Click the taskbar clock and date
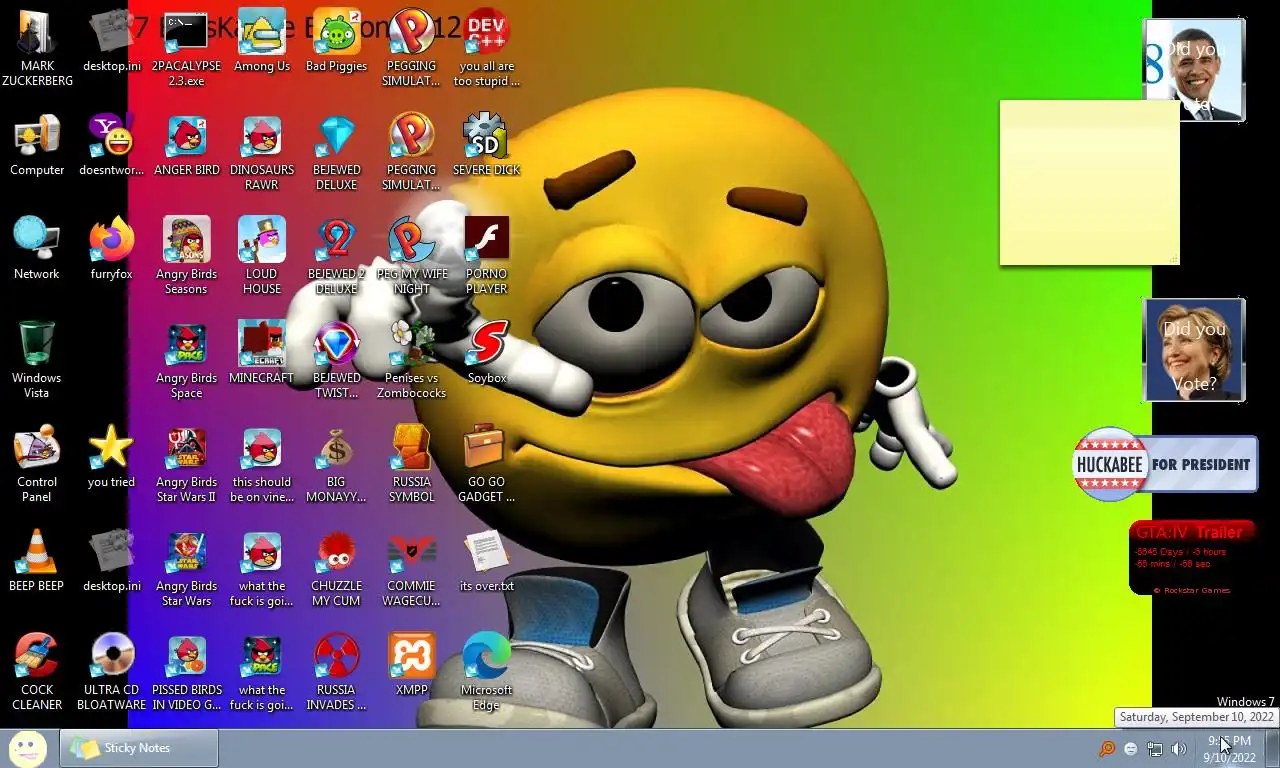This screenshot has width=1280, height=768. point(1229,749)
